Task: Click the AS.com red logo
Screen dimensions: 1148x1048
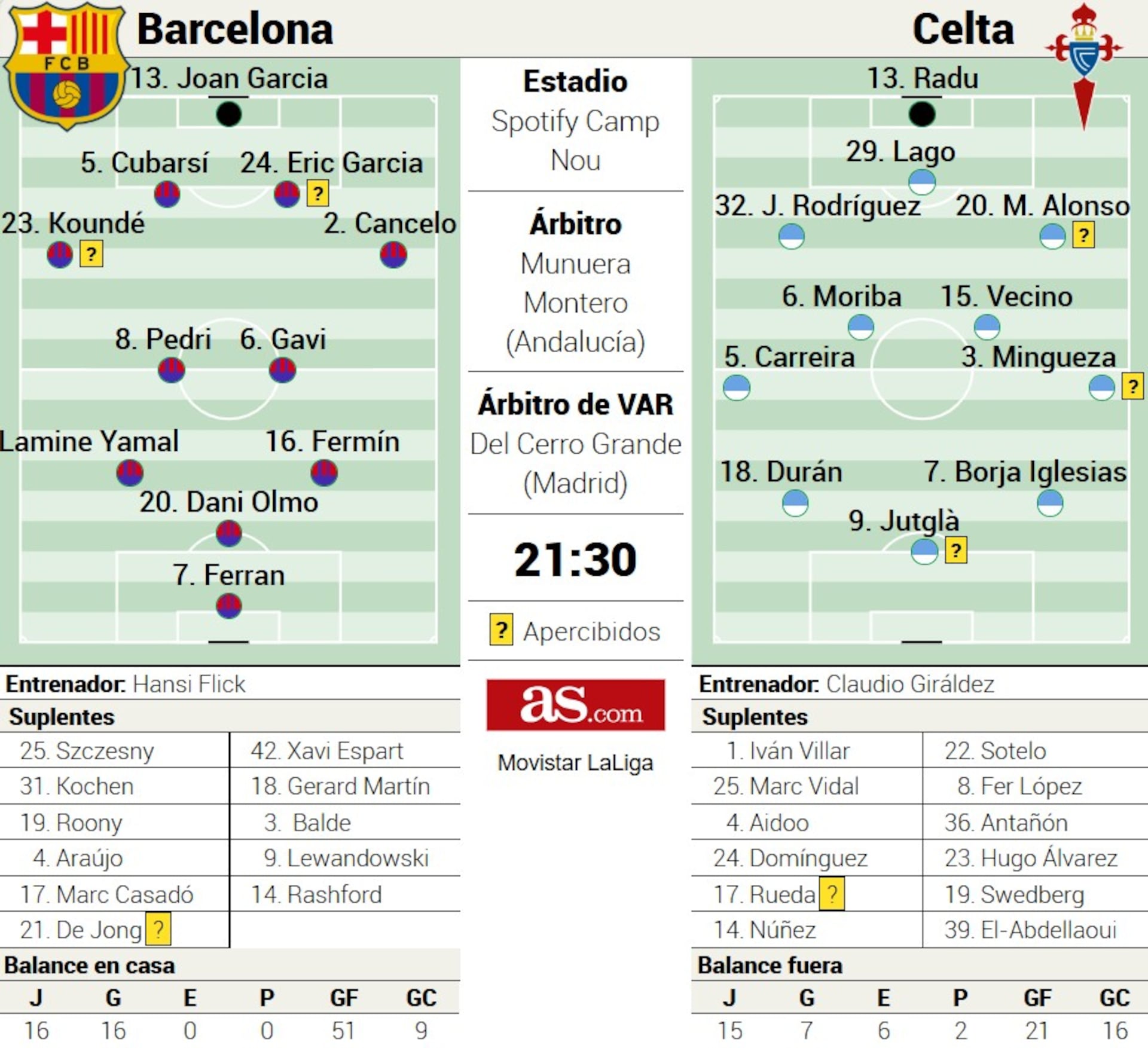Action: (575, 704)
